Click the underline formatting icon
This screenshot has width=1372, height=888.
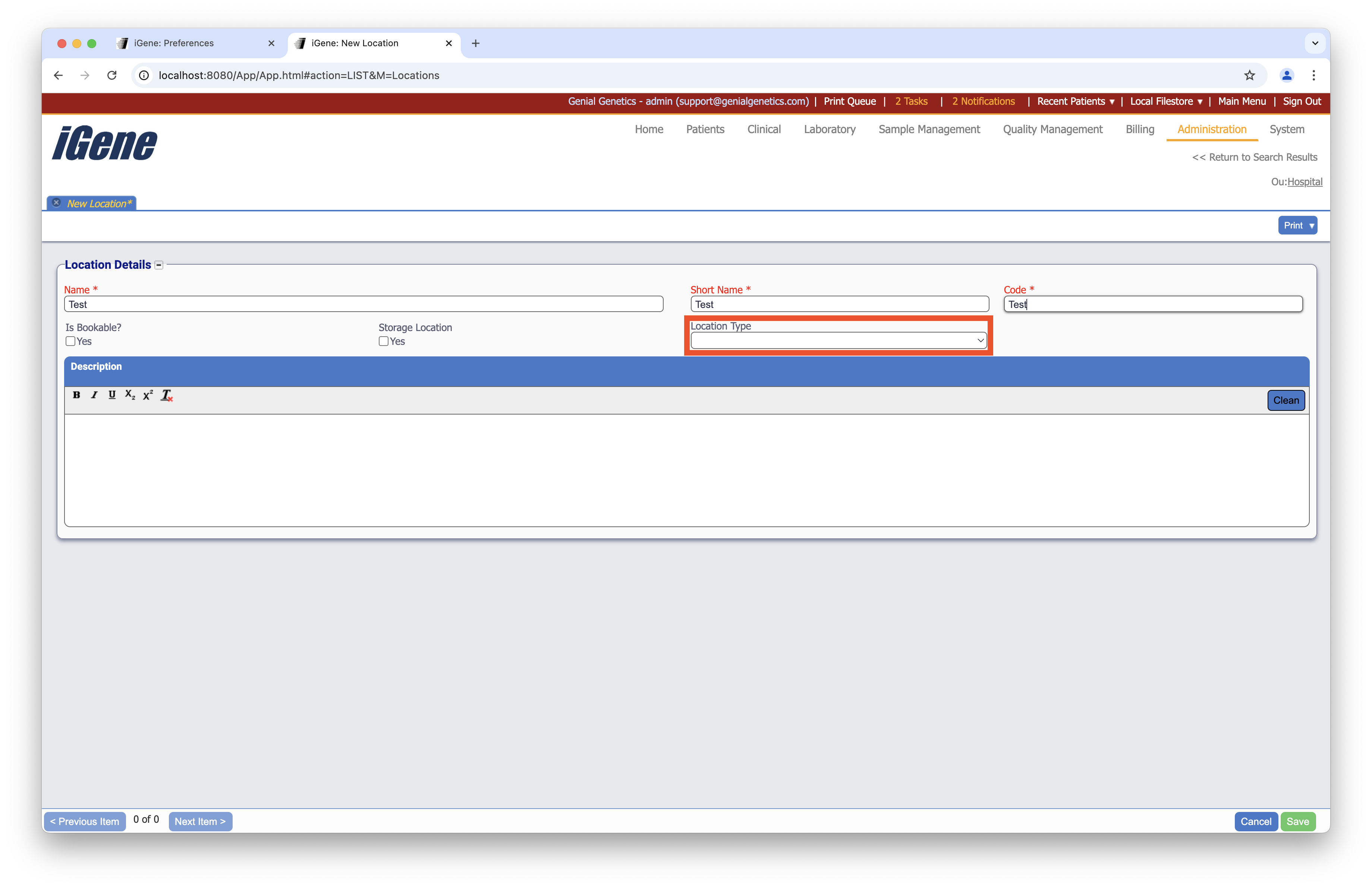pyautogui.click(x=112, y=395)
